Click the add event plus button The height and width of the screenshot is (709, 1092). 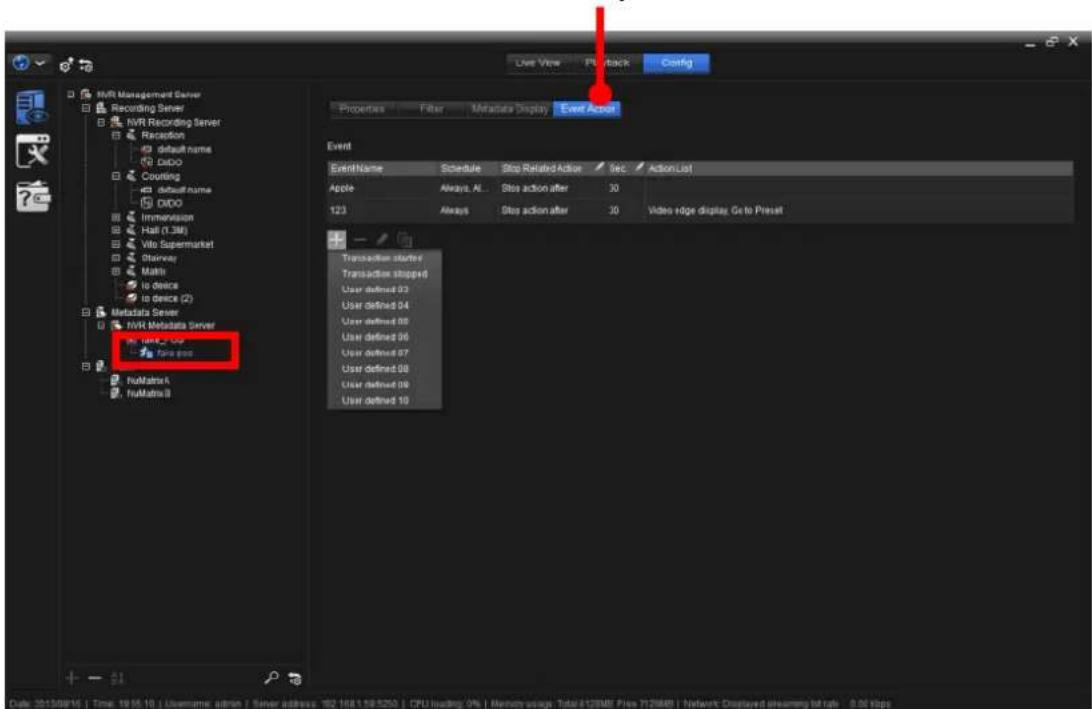[x=336, y=240]
